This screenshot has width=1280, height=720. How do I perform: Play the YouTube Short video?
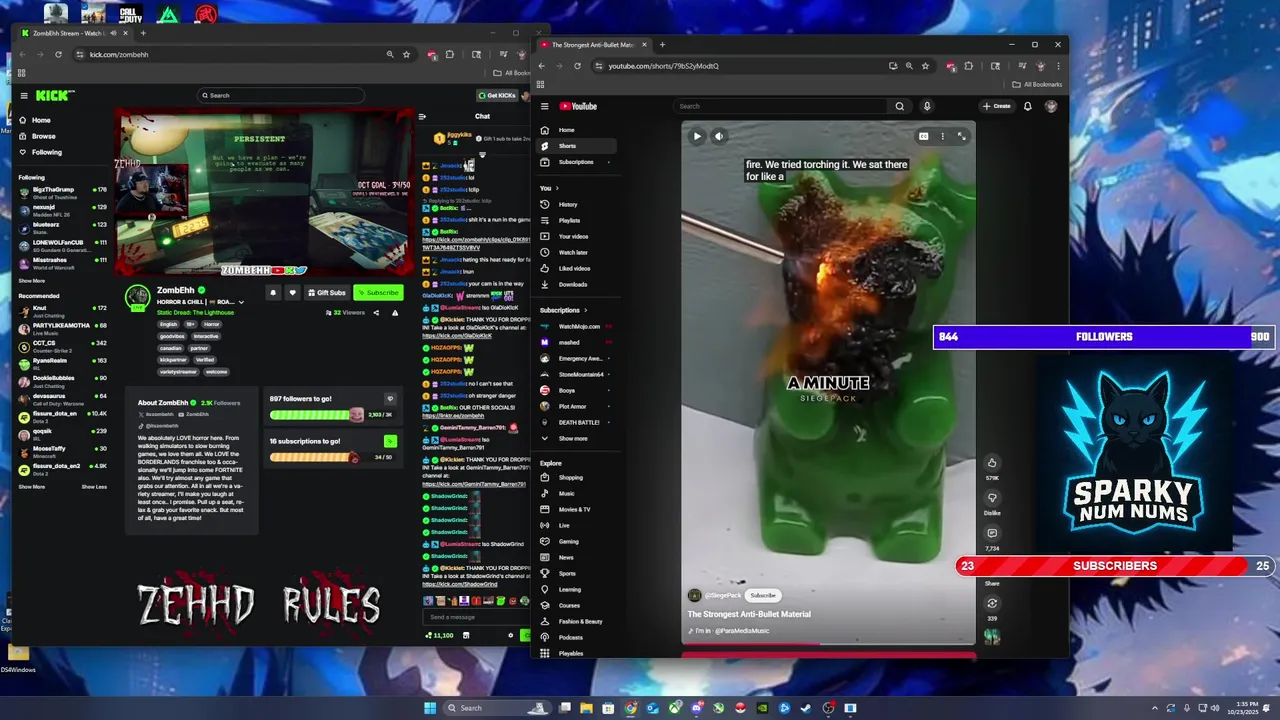tap(697, 136)
